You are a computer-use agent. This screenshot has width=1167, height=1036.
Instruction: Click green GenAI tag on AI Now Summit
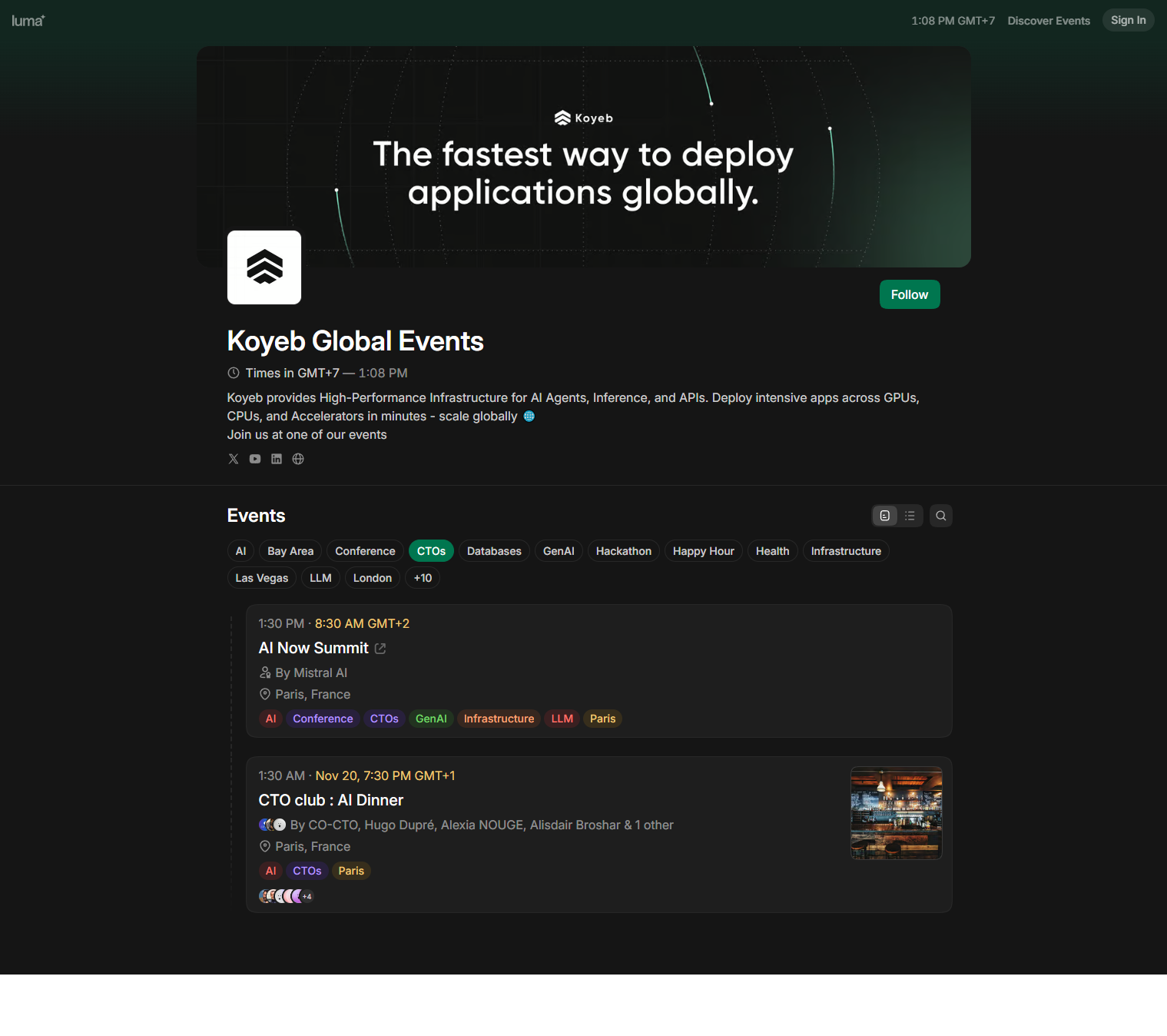pyautogui.click(x=431, y=719)
